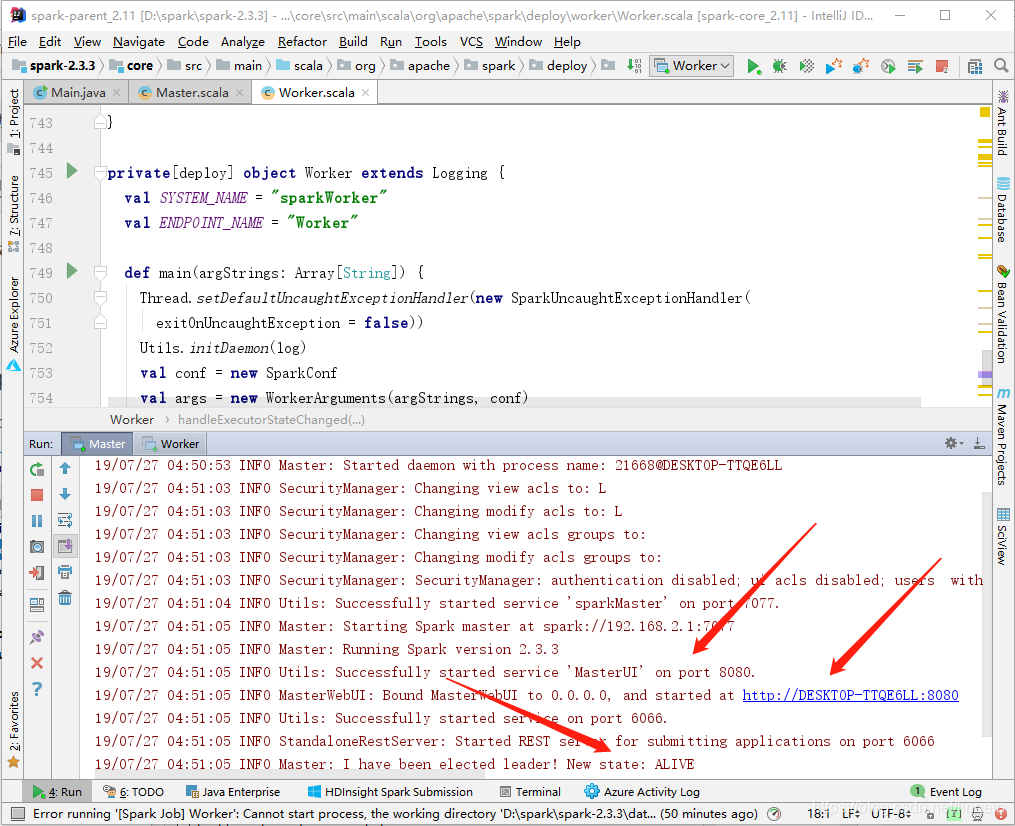
Task: Click fold end marker at line 751
Action: (x=100, y=322)
